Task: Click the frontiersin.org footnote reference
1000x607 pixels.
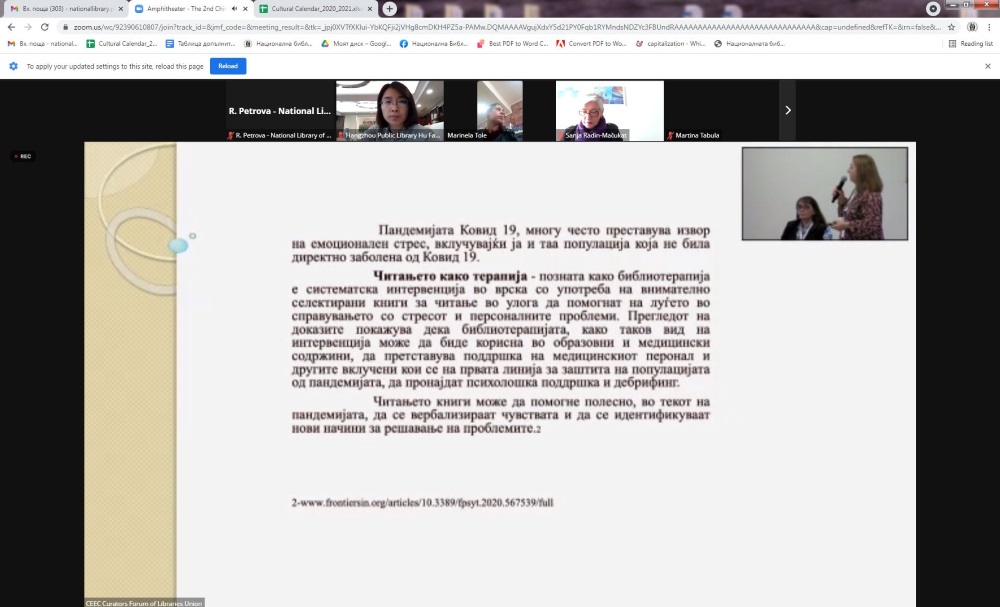Action: point(422,502)
